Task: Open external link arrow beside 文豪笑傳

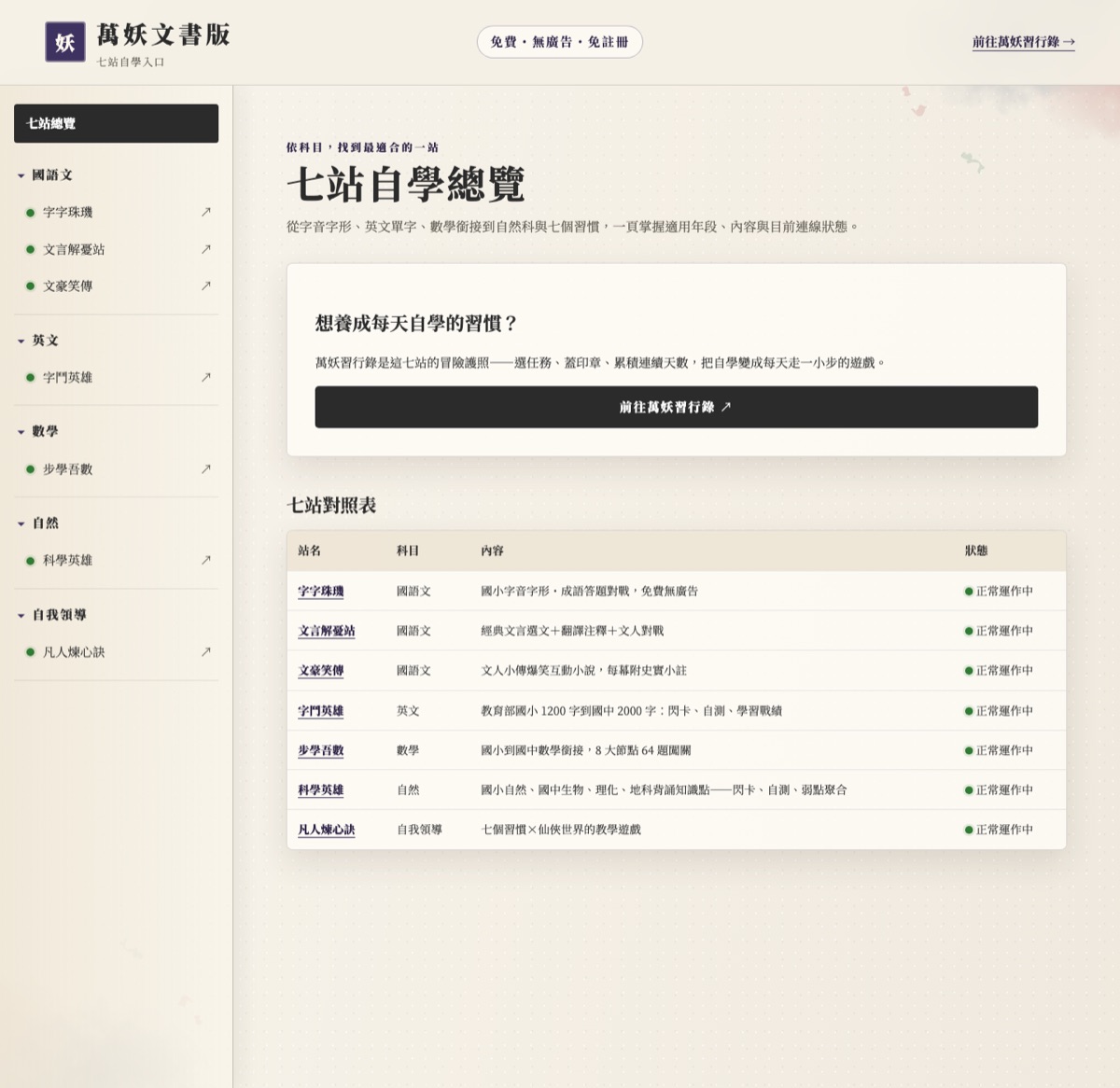Action: [206, 286]
